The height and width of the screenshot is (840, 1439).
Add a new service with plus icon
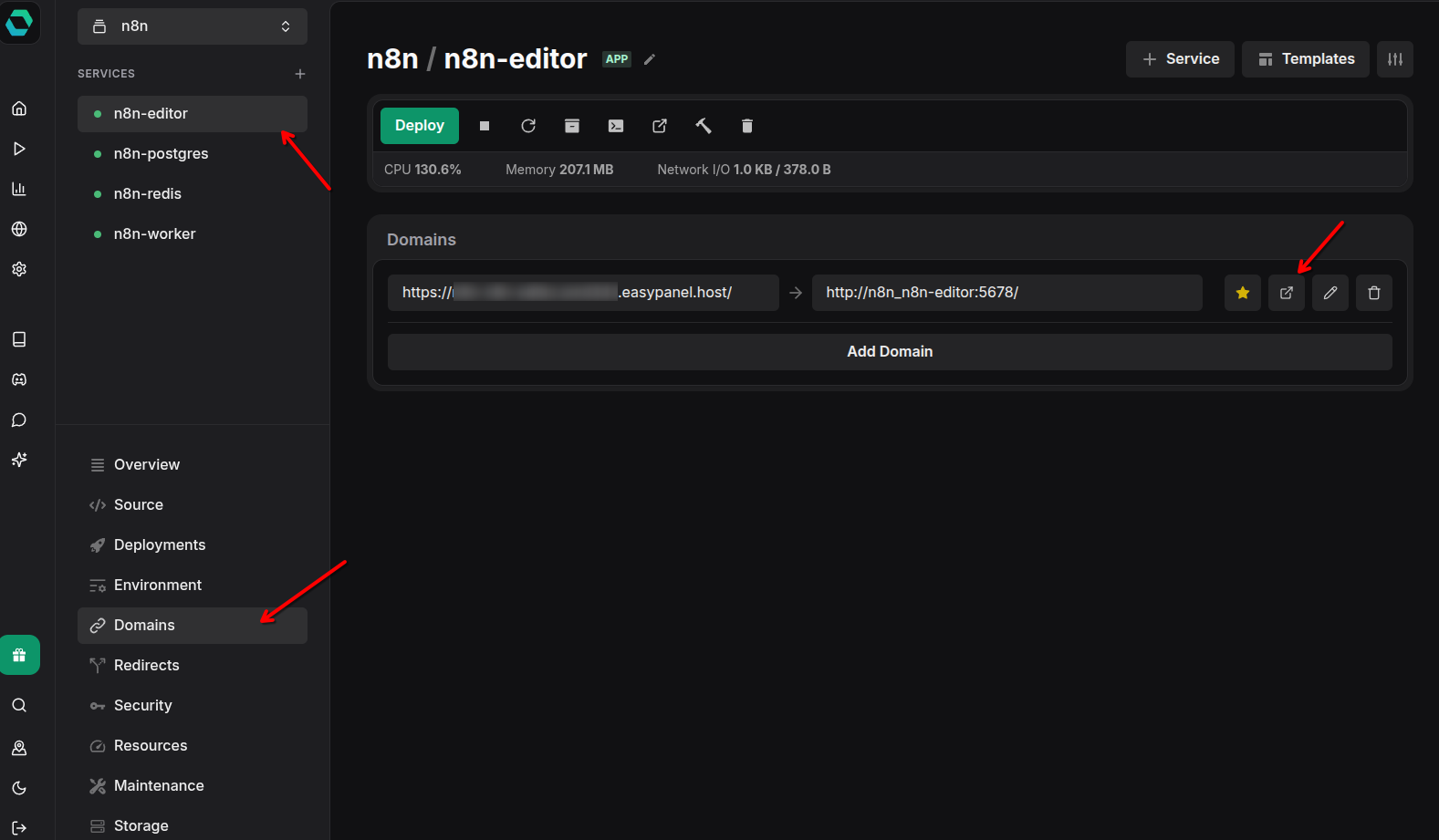tap(300, 74)
